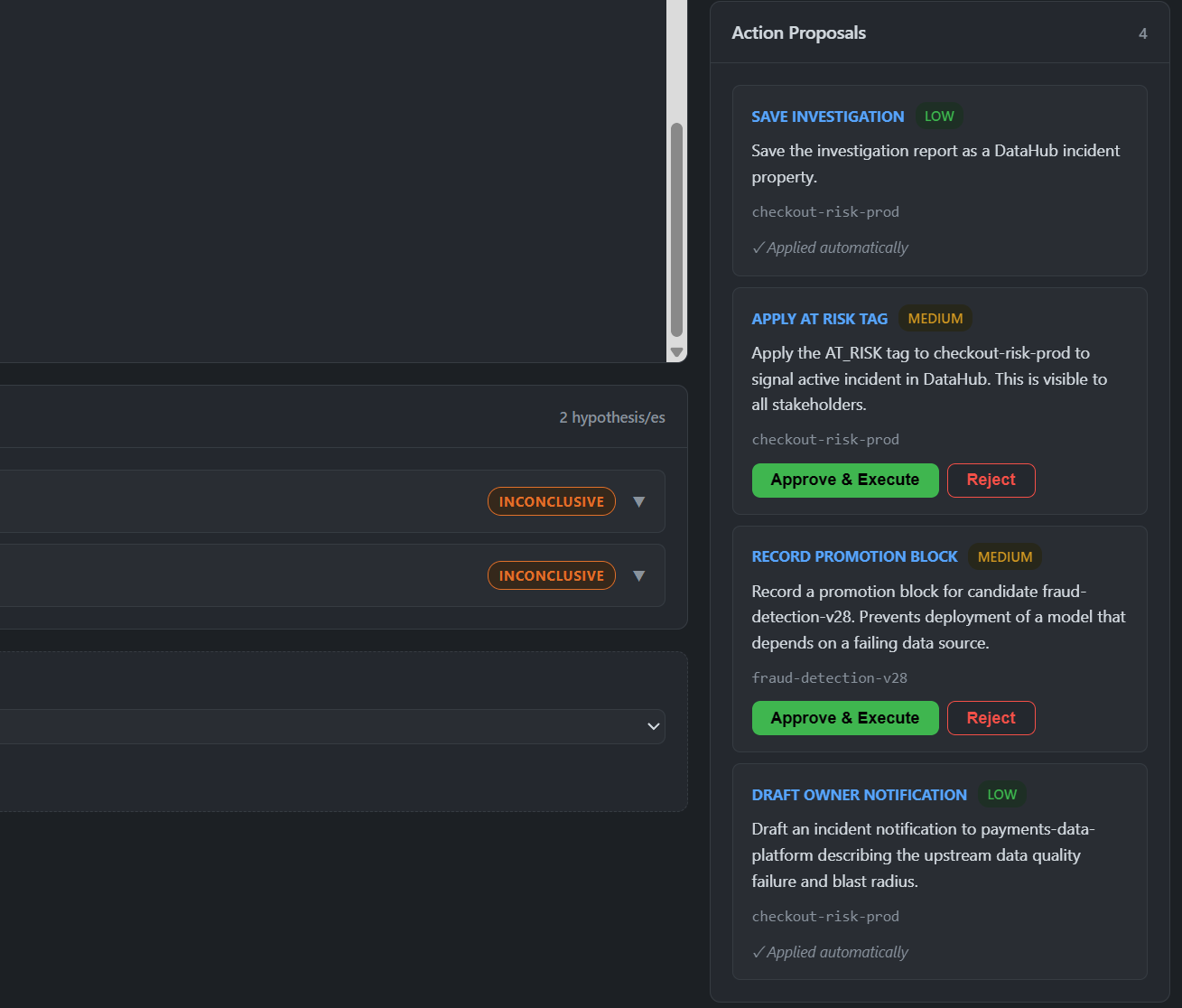Click the LOW badge on Save Investigation
The image size is (1182, 1008).
(939, 117)
